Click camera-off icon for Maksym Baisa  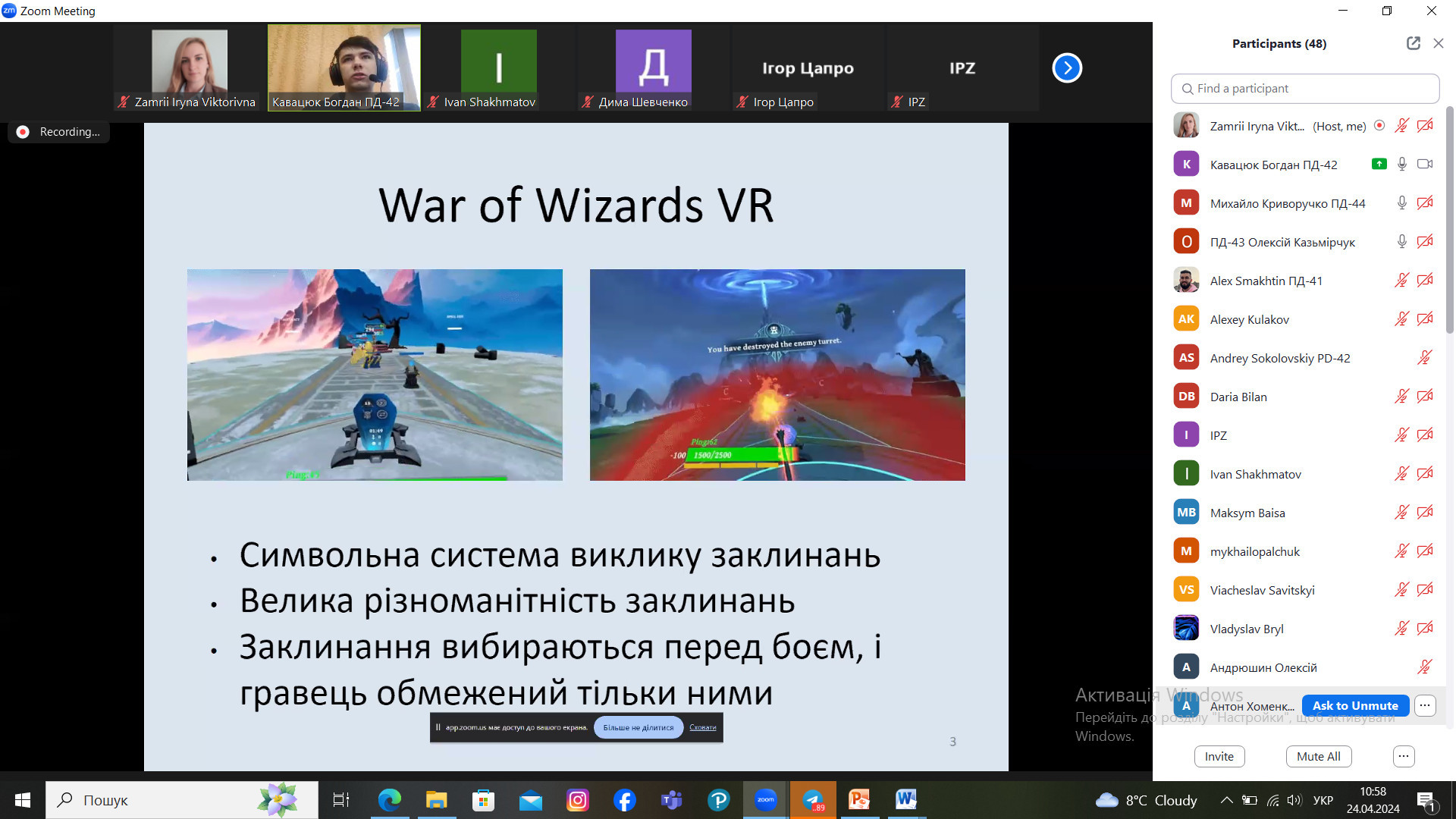coord(1425,513)
